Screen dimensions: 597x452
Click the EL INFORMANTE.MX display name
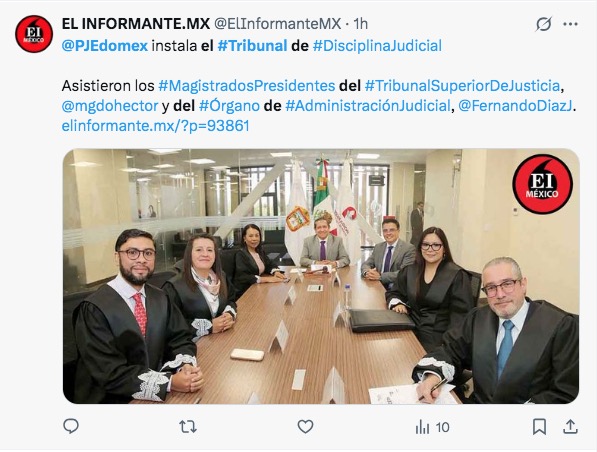pyautogui.click(x=136, y=24)
